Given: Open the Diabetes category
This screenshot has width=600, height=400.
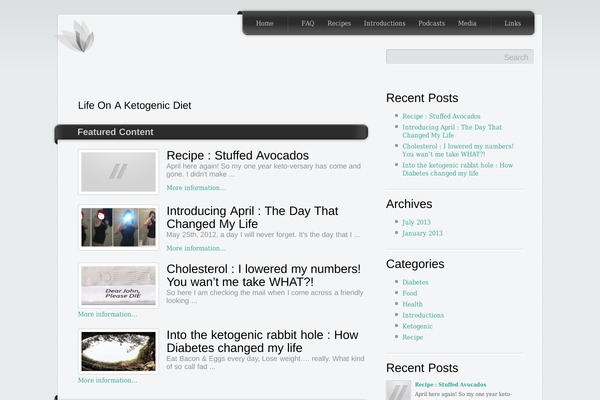Looking at the screenshot, I should (415, 282).
